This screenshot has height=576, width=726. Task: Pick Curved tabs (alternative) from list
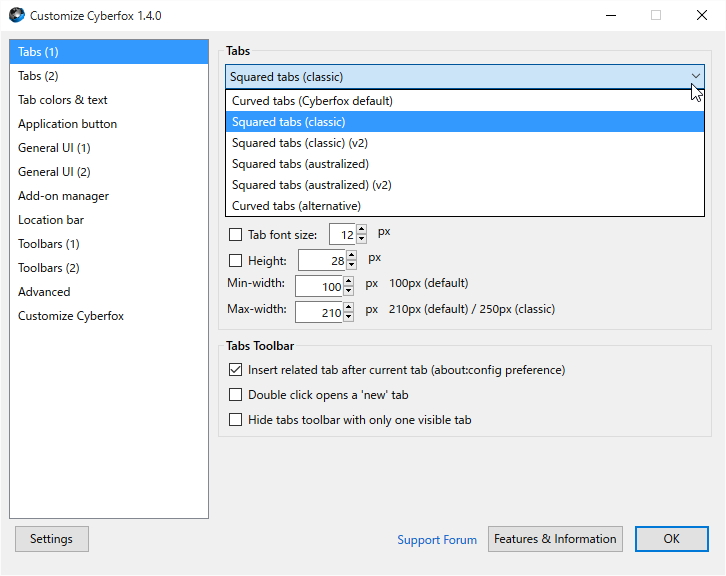click(x=296, y=206)
